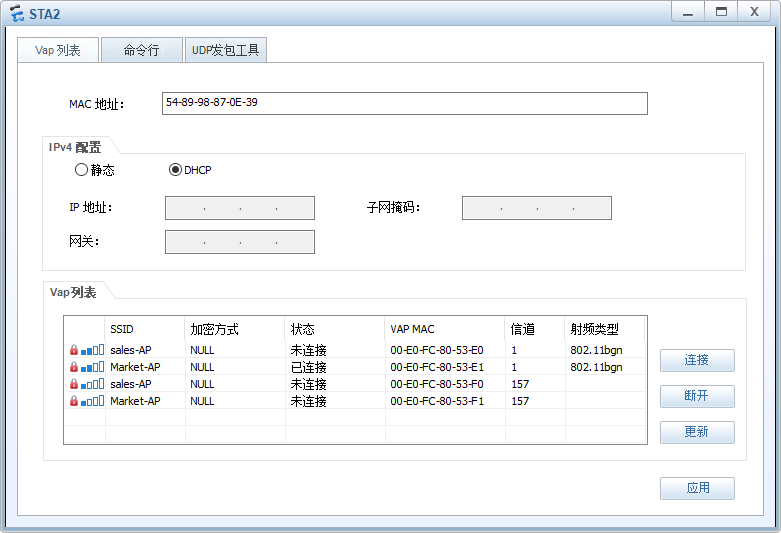781x533 pixels.
Task: Select sales-AP SSID on channel 1
Action: click(130, 350)
